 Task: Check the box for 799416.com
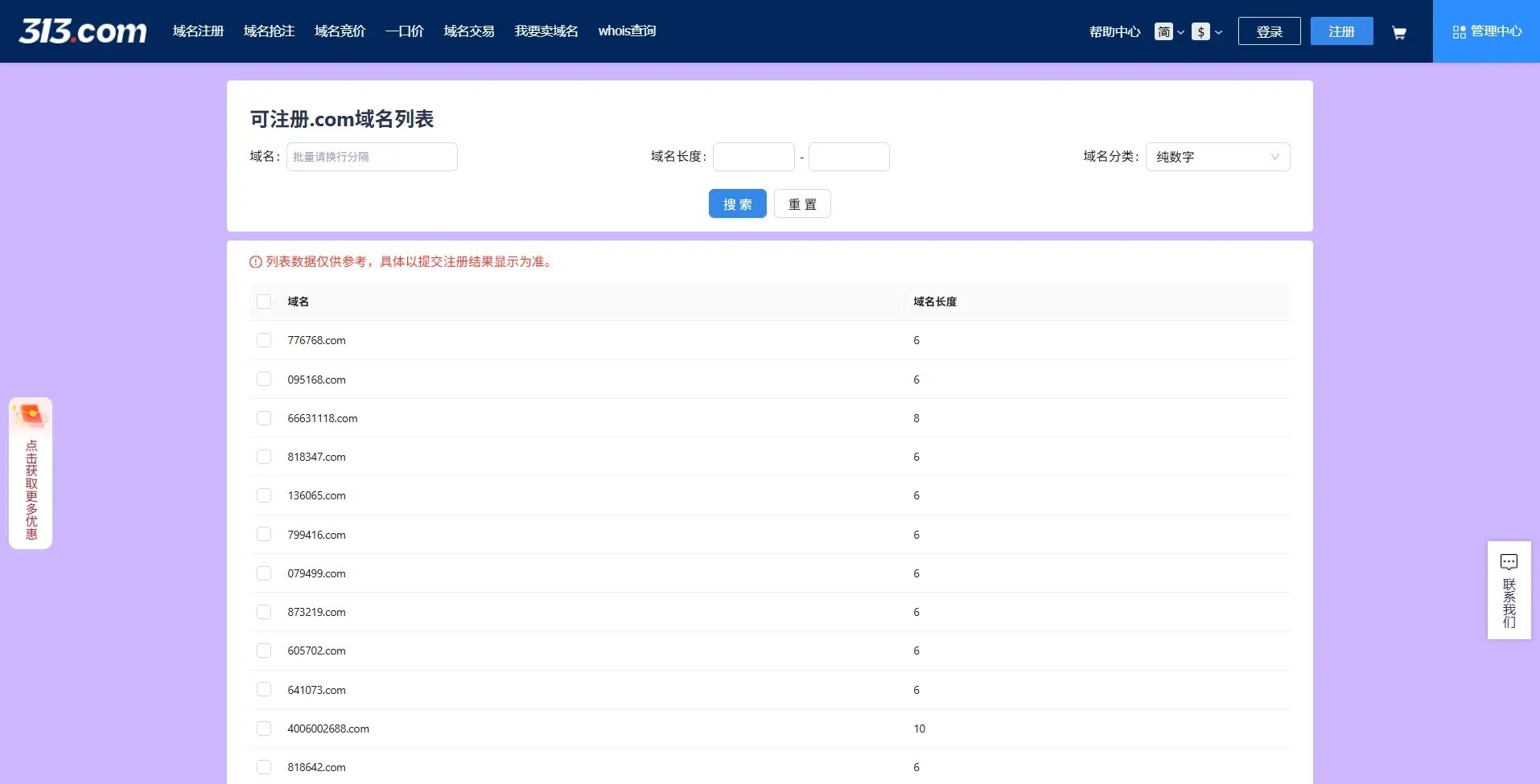point(264,534)
